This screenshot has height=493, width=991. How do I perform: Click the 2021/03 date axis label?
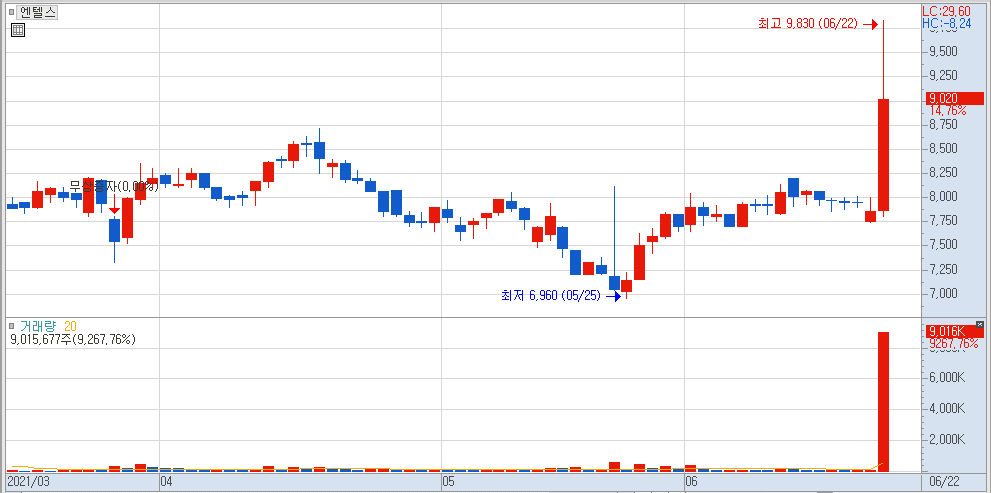[x=27, y=482]
